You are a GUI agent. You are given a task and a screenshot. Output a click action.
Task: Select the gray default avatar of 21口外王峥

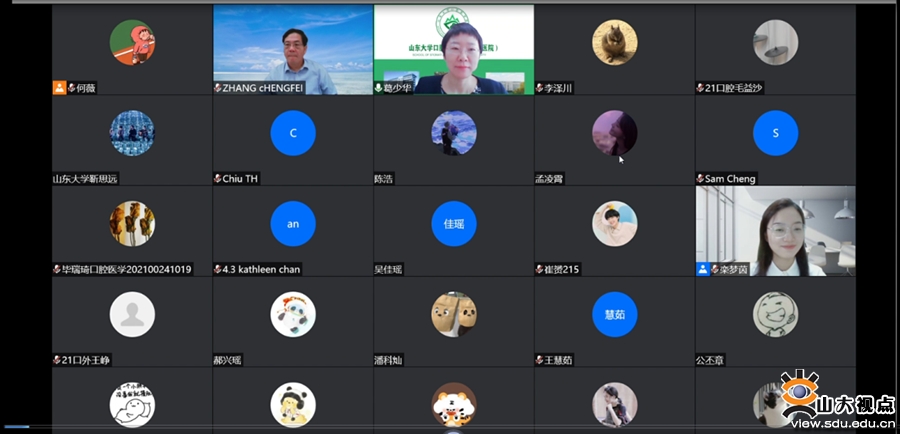coord(132,315)
